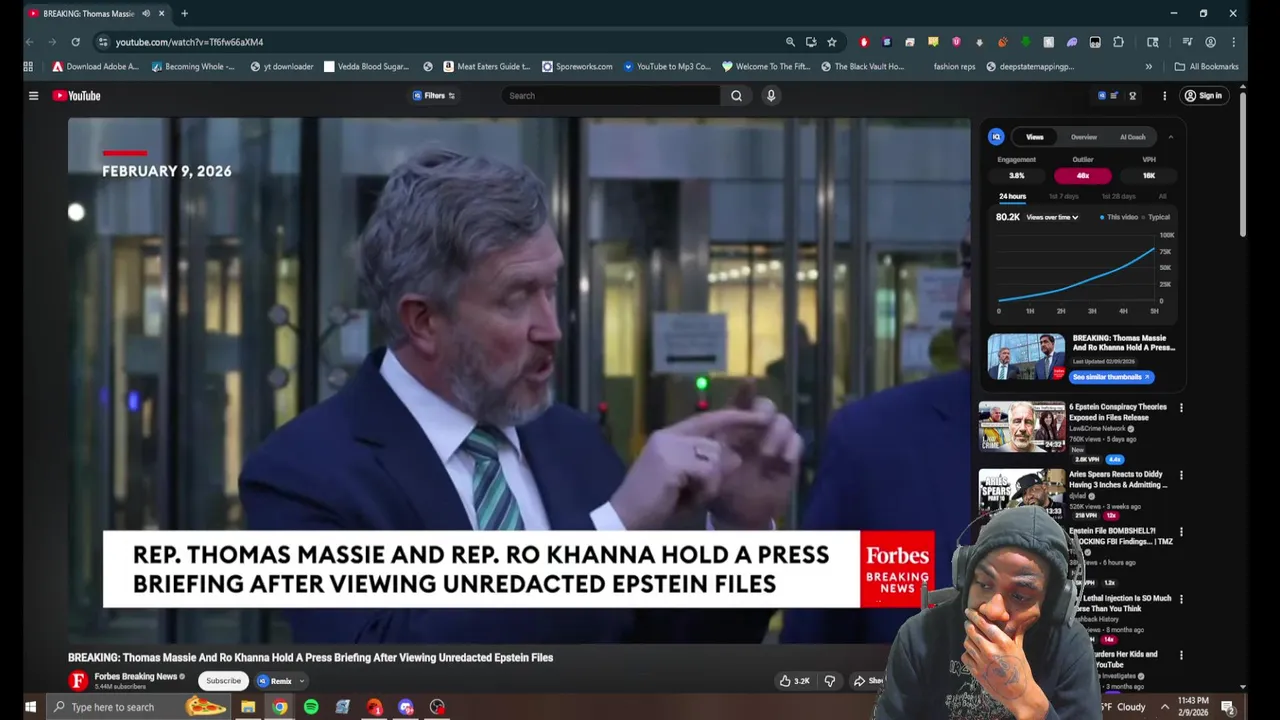Image resolution: width=1280 pixels, height=720 pixels.
Task: Select the Engagement 3.8% pill
Action: (1016, 176)
